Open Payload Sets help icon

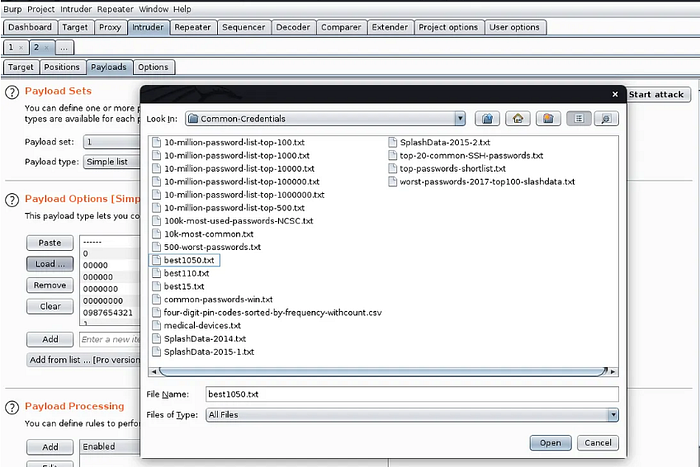click(x=12, y=92)
